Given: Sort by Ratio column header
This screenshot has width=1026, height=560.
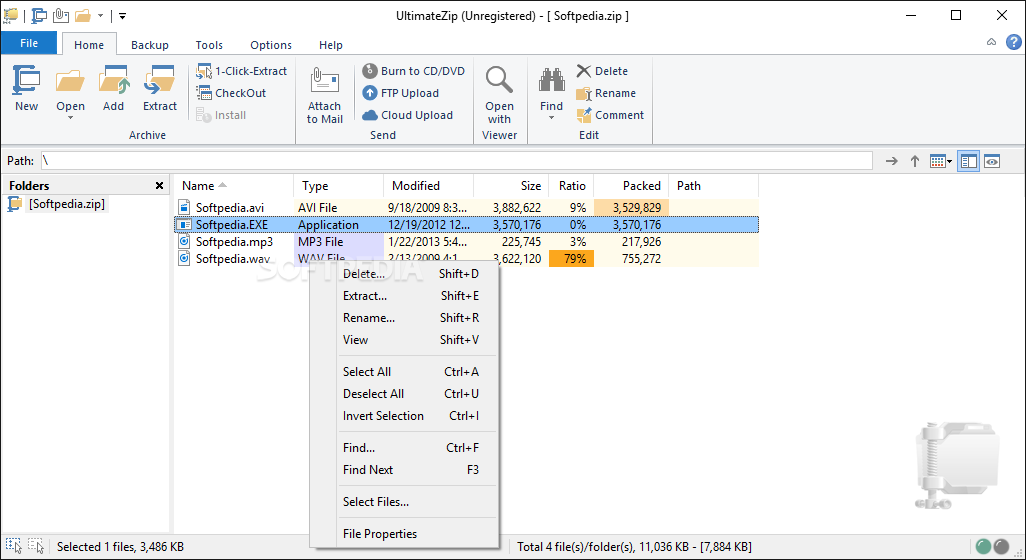Looking at the screenshot, I should 571,186.
